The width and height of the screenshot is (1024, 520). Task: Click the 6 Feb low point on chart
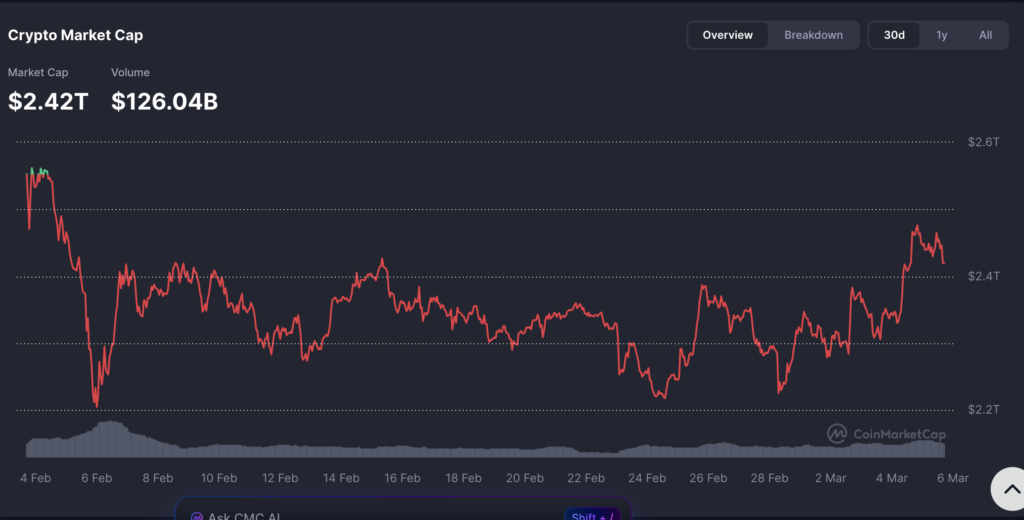pyautogui.click(x=96, y=405)
